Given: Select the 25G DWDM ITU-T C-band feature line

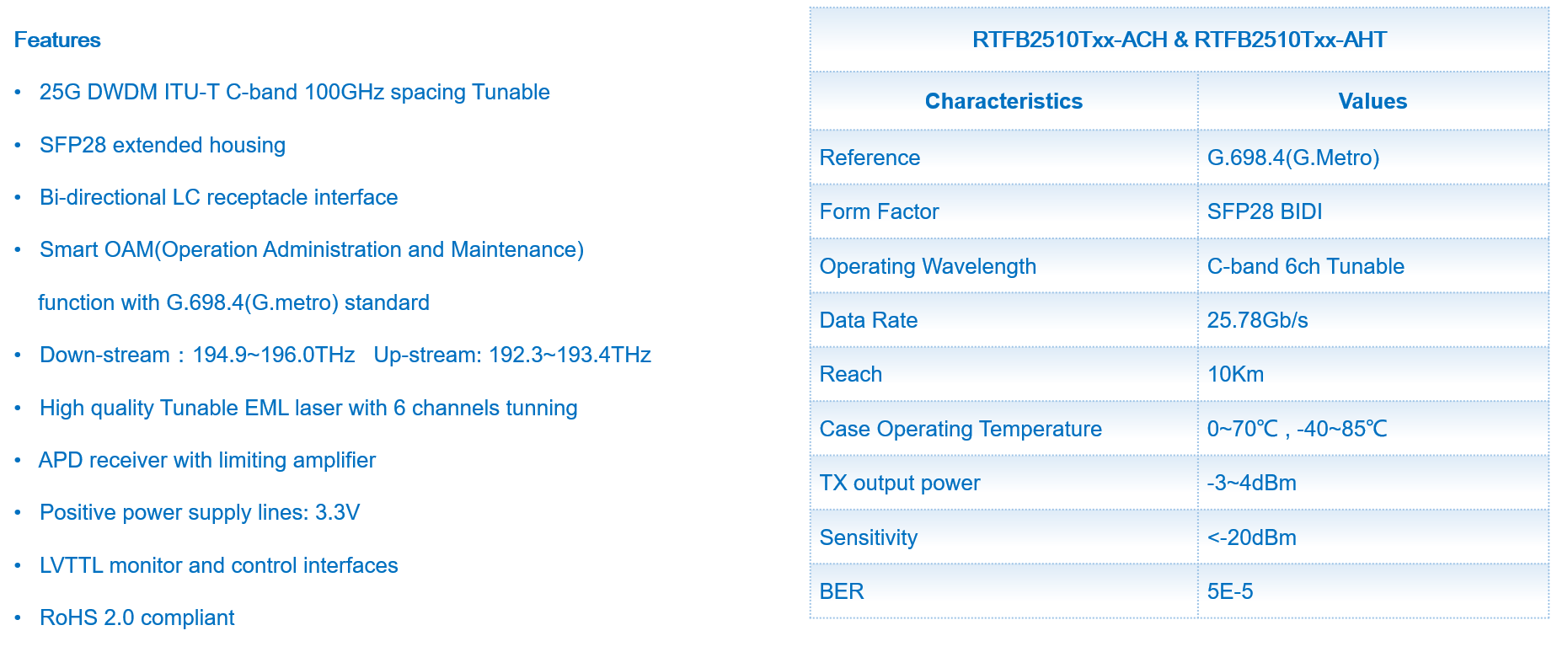Looking at the screenshot, I should click(x=294, y=92).
